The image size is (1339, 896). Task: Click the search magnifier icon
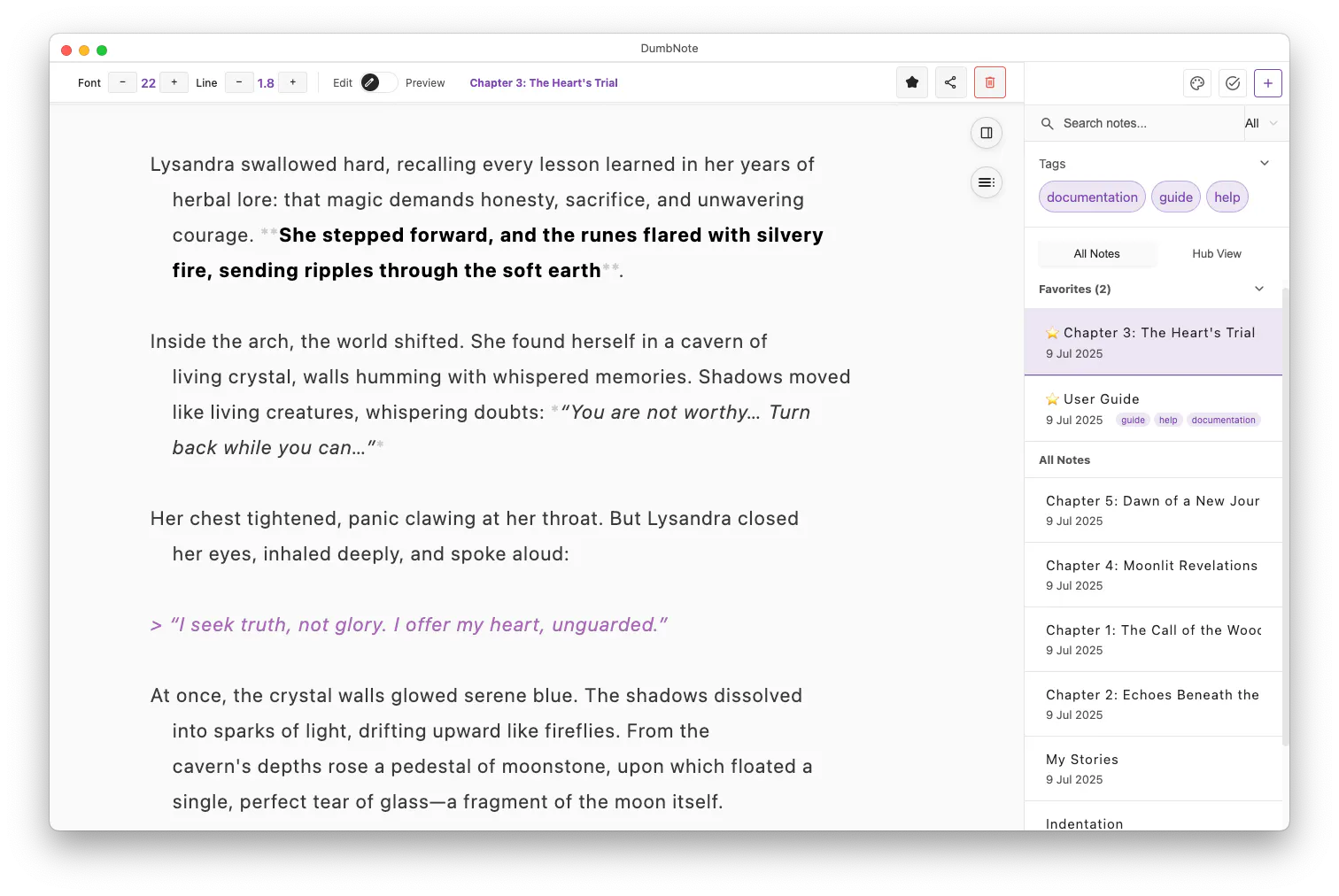click(x=1047, y=124)
